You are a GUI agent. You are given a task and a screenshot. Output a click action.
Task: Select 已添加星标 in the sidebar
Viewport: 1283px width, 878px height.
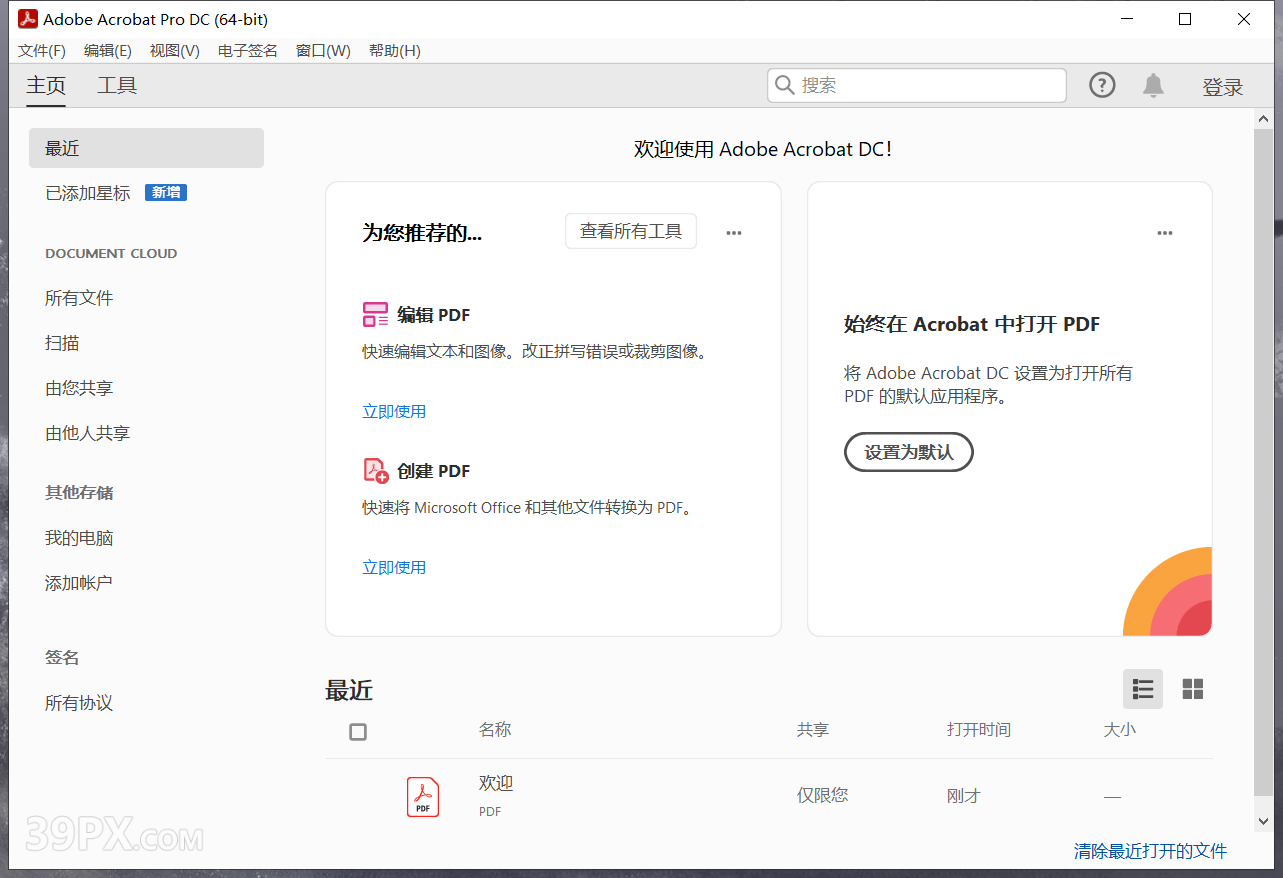tap(88, 193)
